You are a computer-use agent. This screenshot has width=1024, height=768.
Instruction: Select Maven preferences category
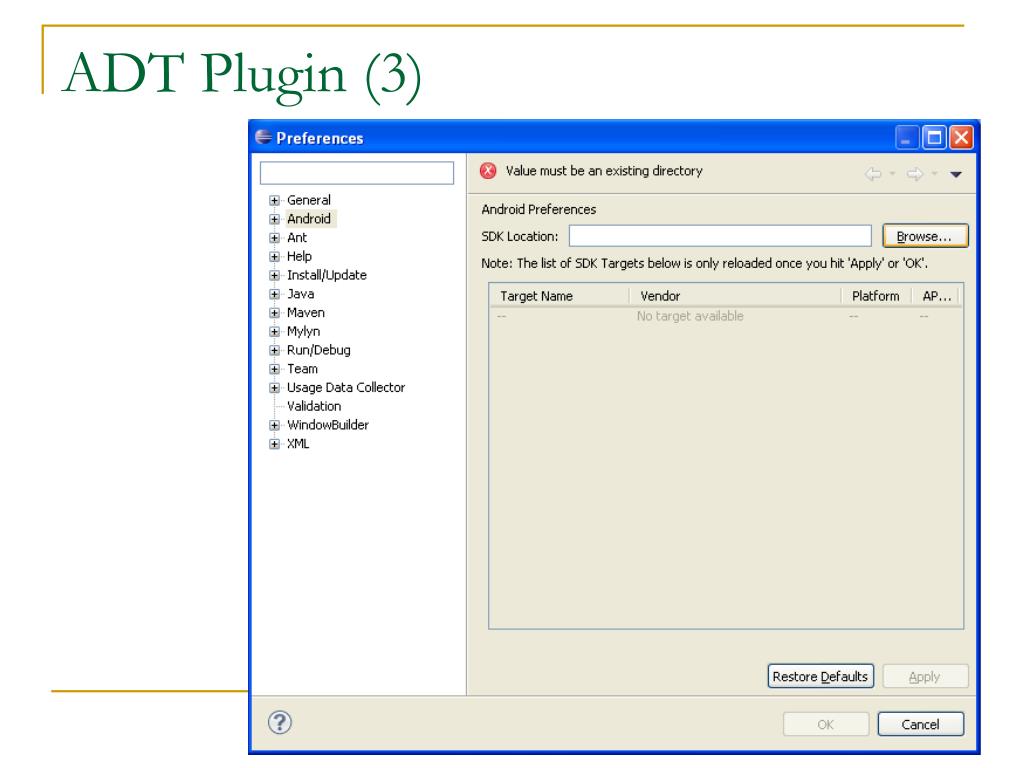(306, 313)
